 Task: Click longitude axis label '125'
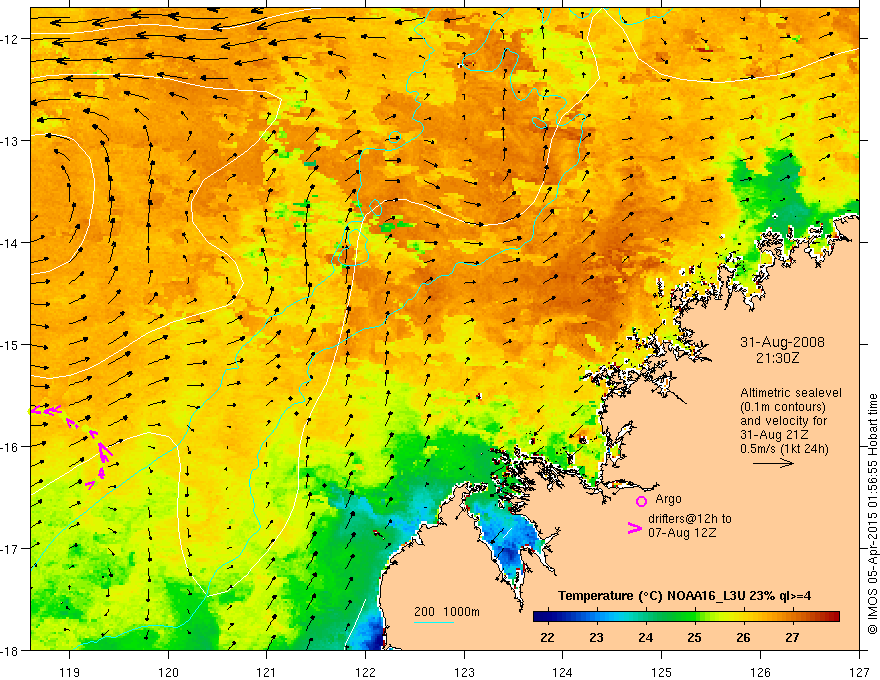click(x=662, y=672)
